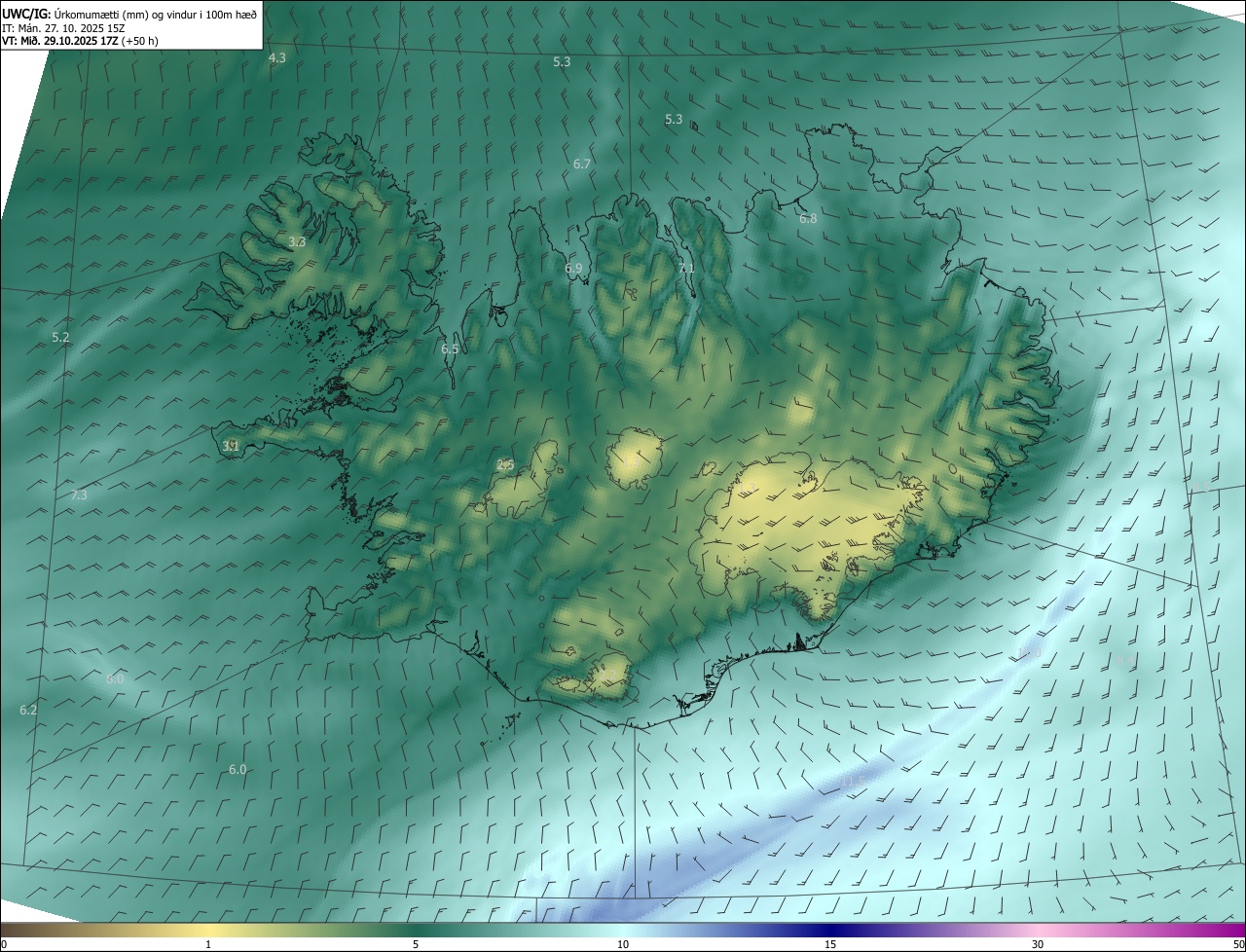Screen dimensions: 1246x952
Task: Click the 10 tick label on the color scale
Action: (x=623, y=944)
